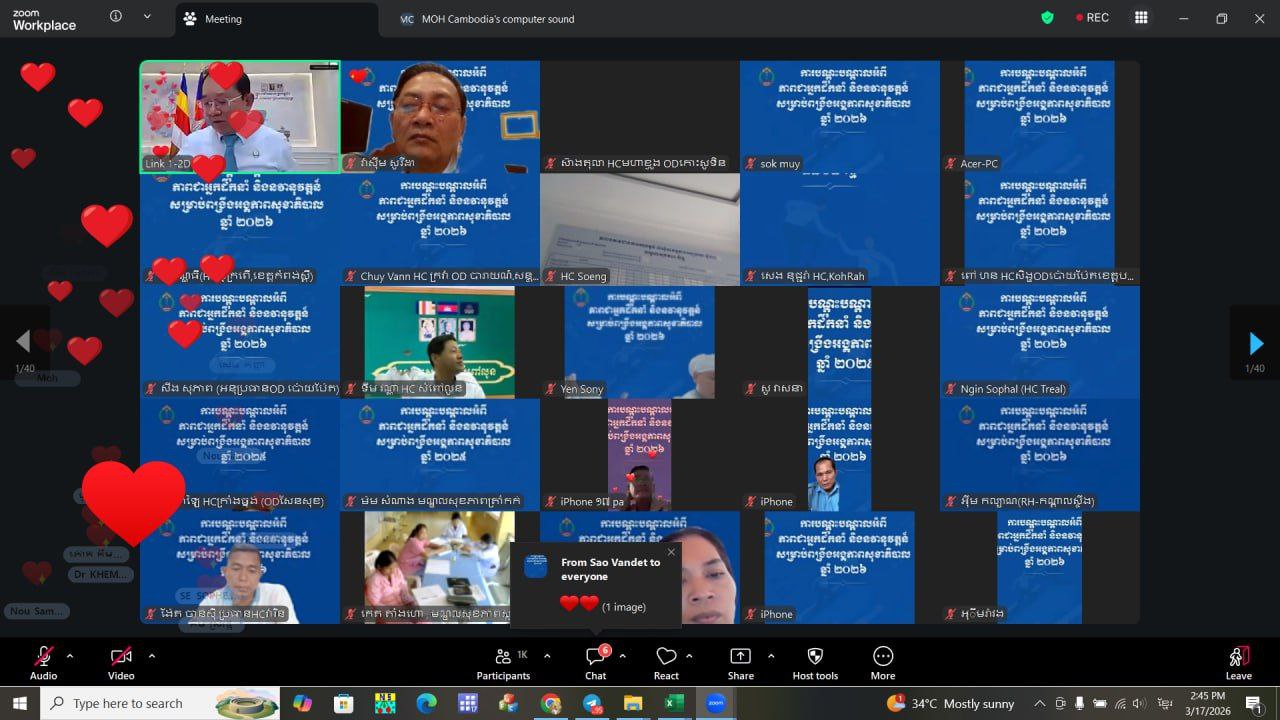The image size is (1280, 720).
Task: Open the Participants panel
Action: pyautogui.click(x=503, y=662)
